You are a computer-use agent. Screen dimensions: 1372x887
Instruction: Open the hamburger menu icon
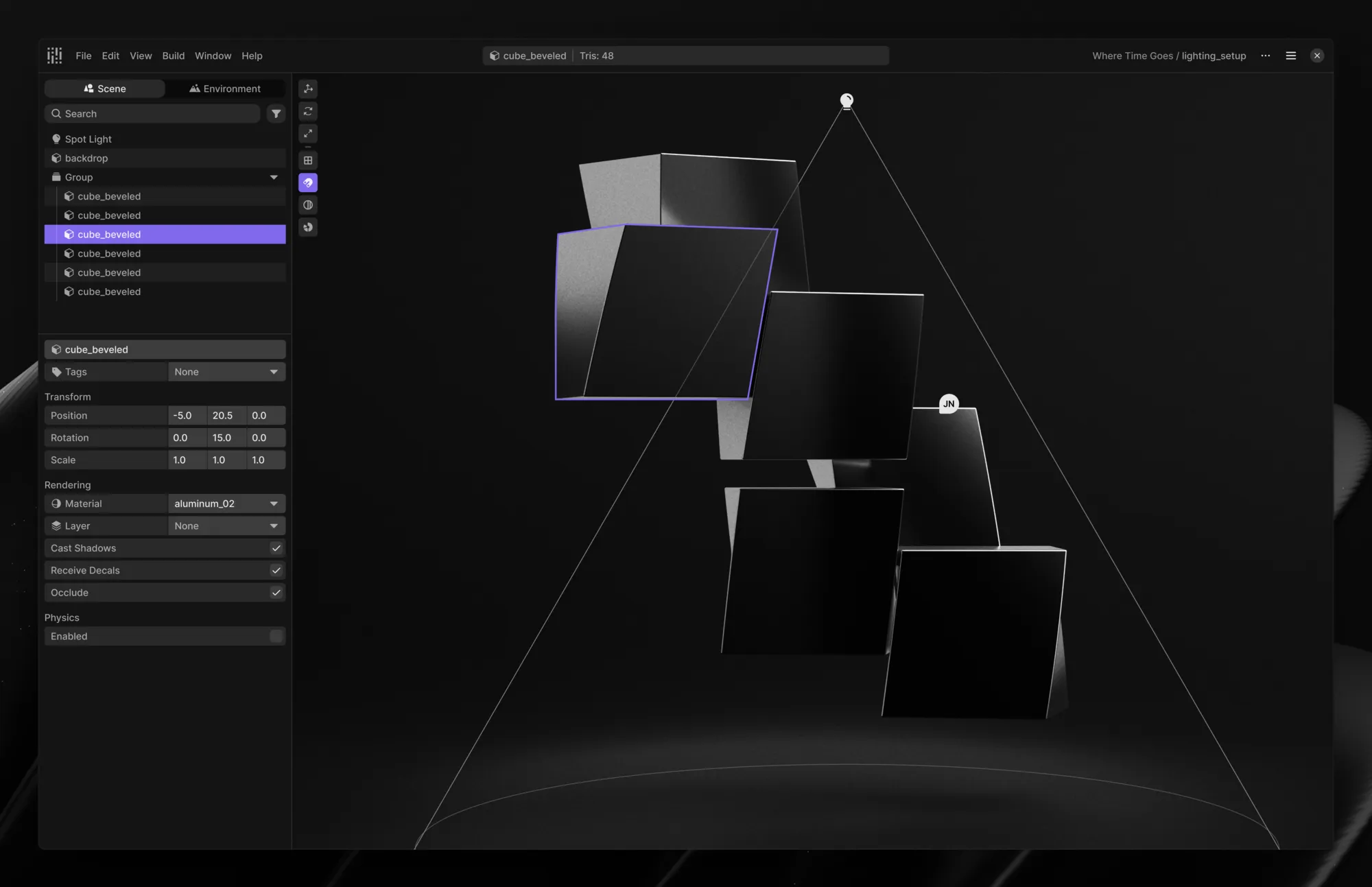pos(1290,56)
